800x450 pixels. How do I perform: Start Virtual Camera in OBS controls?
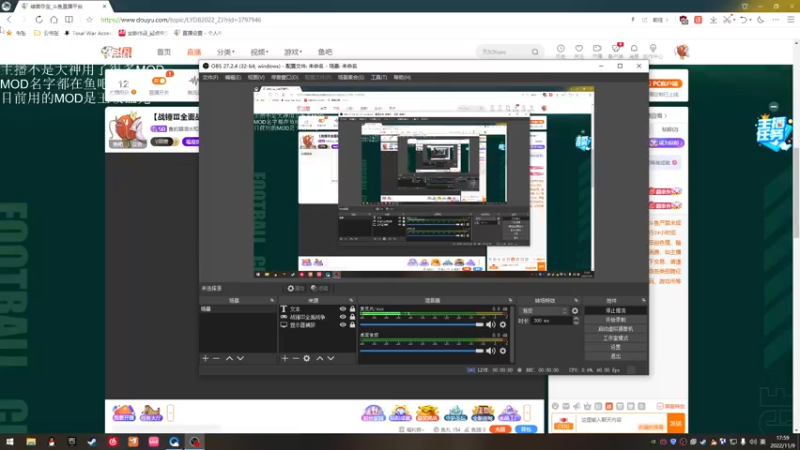(615, 329)
